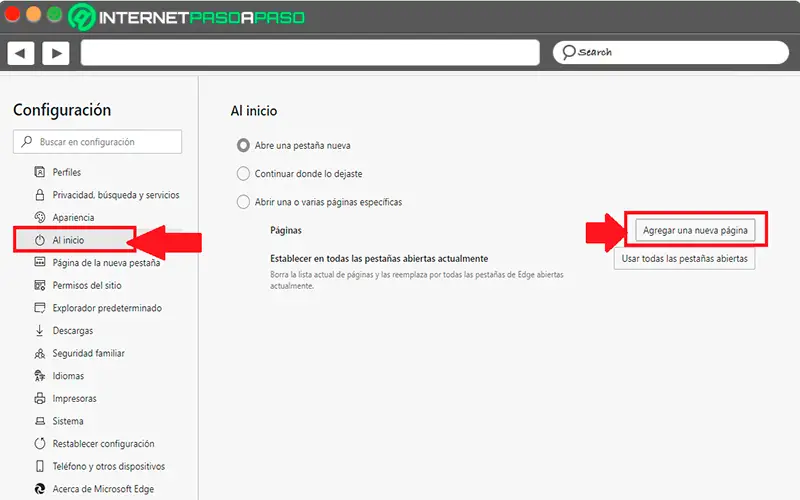Click the browser address bar field
Image resolution: width=800 pixels, height=500 pixels.
[310, 52]
